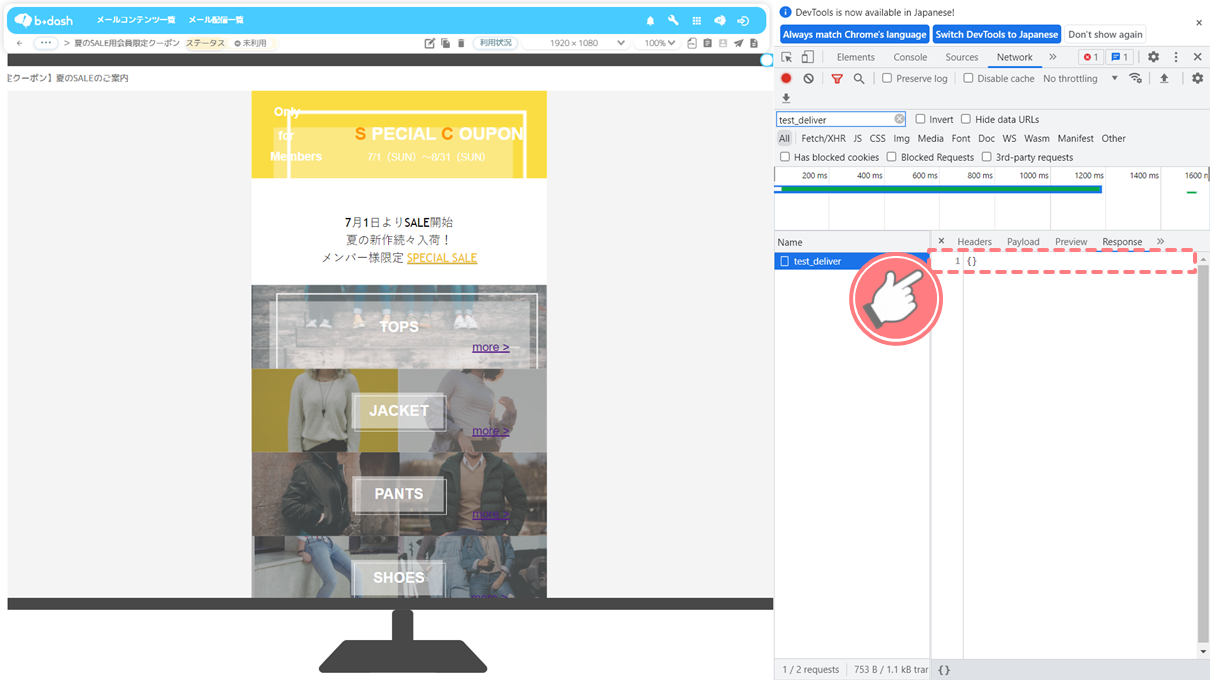The width and height of the screenshot is (1210, 680).
Task: Filter requests by CSS type
Action: [877, 138]
